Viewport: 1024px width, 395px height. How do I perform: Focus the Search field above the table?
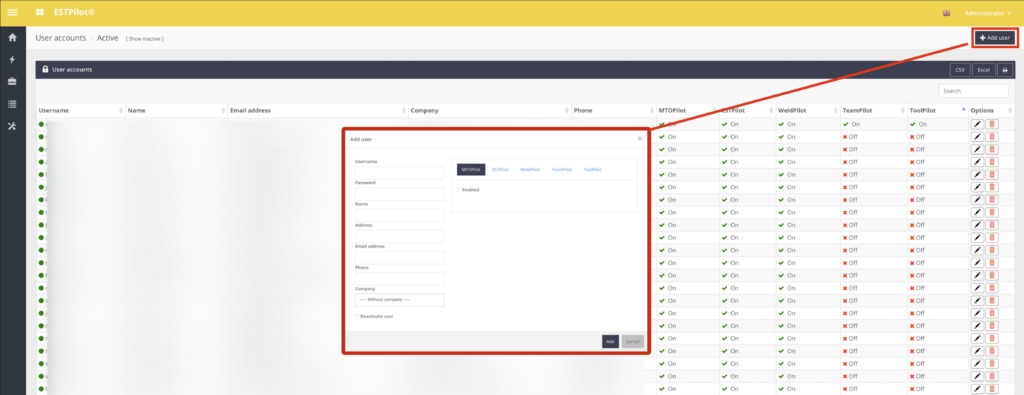973,91
